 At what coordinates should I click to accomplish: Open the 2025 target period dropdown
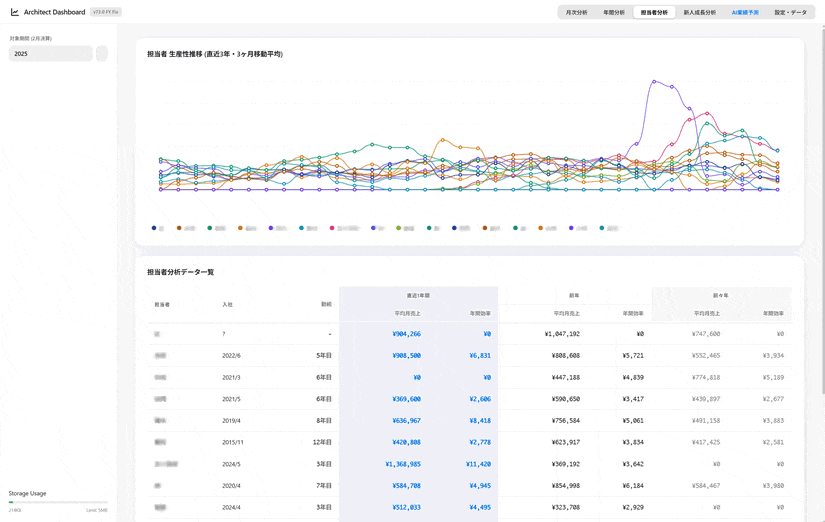pyautogui.click(x=51, y=54)
